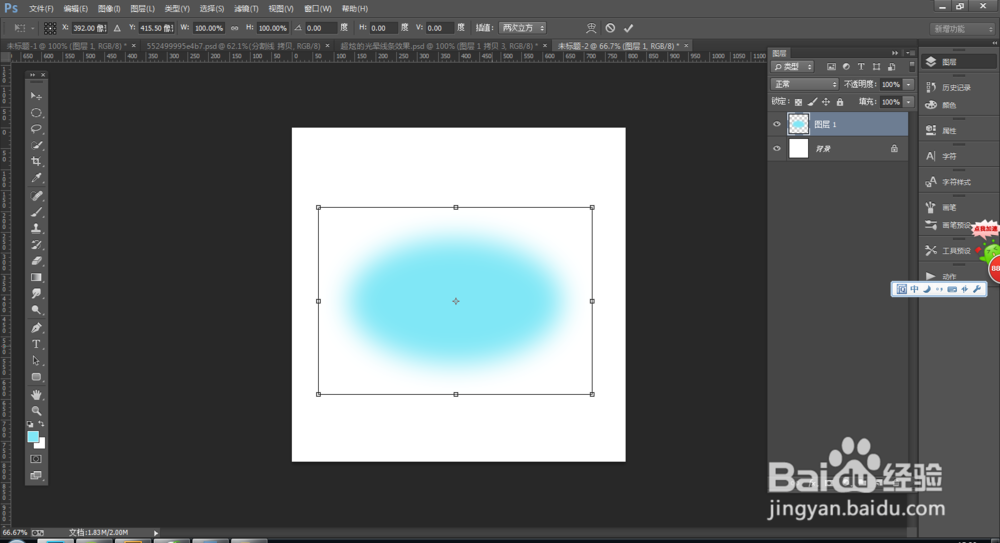Select the Dodge tool
This screenshot has height=543, width=1000.
[36, 310]
